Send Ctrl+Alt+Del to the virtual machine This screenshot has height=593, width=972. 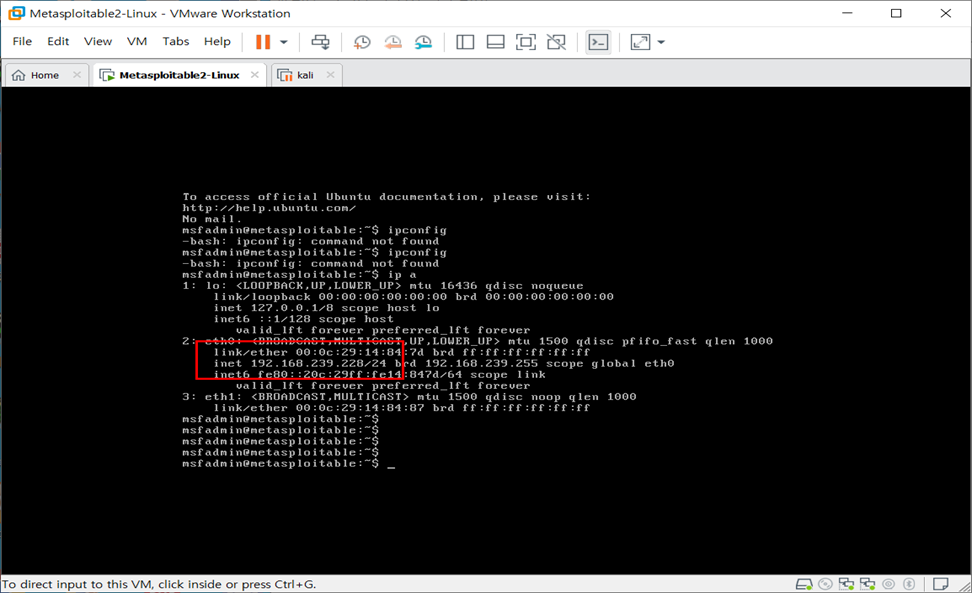click(320, 42)
